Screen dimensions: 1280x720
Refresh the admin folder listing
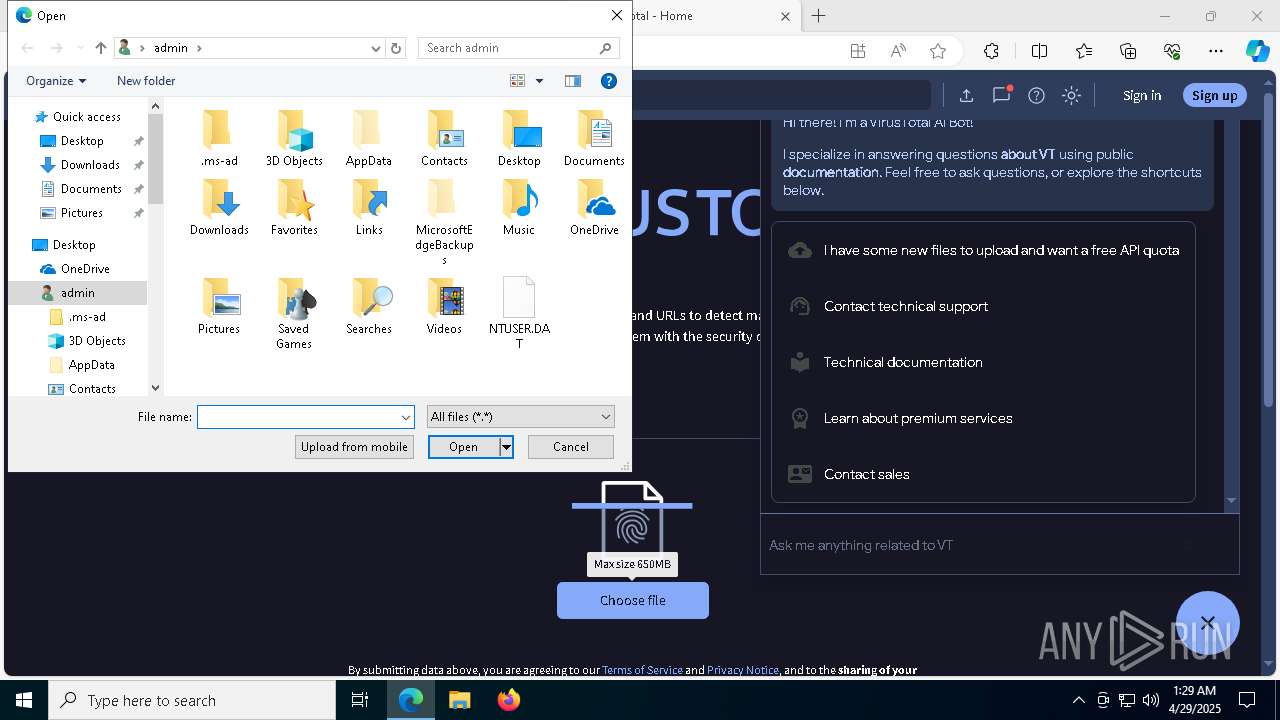[x=396, y=48]
